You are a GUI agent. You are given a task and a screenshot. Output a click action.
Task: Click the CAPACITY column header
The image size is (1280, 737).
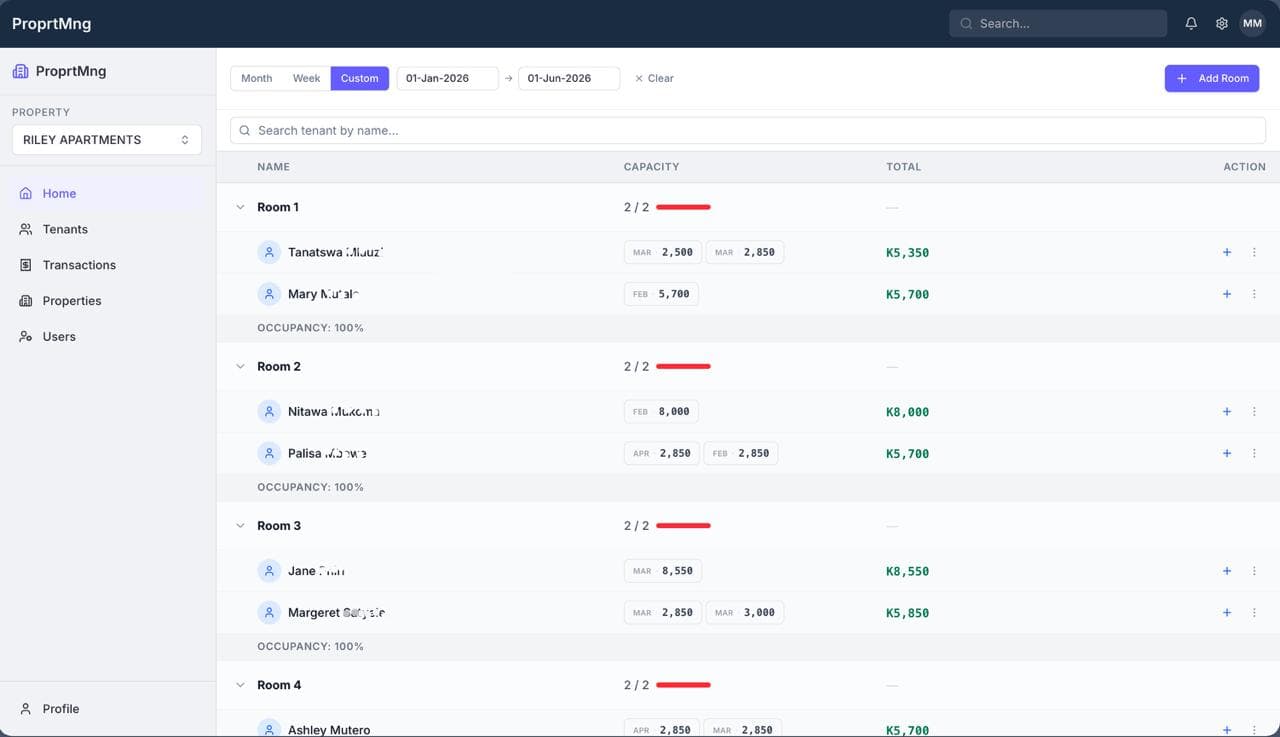(651, 167)
